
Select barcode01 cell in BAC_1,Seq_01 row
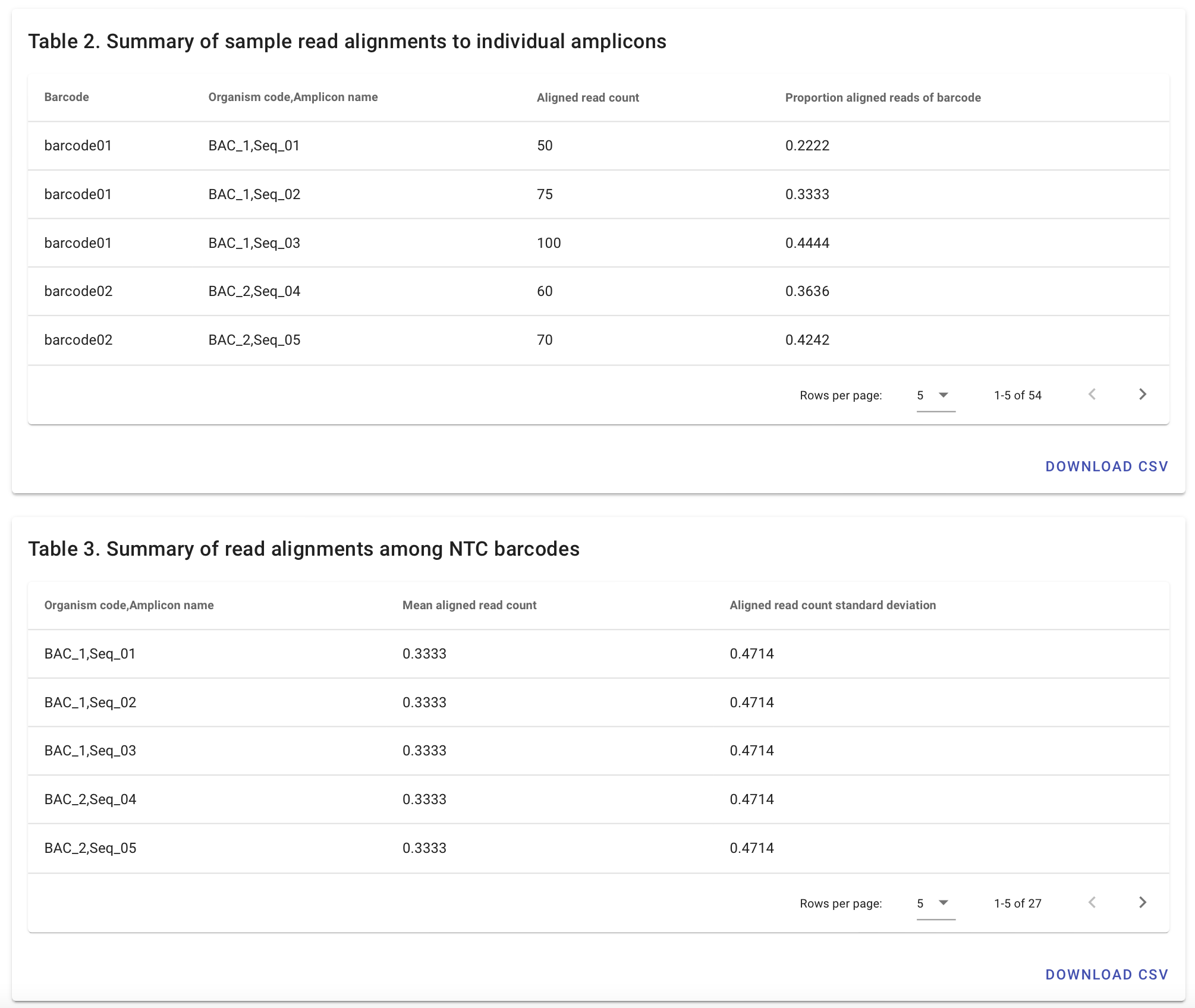[78, 146]
